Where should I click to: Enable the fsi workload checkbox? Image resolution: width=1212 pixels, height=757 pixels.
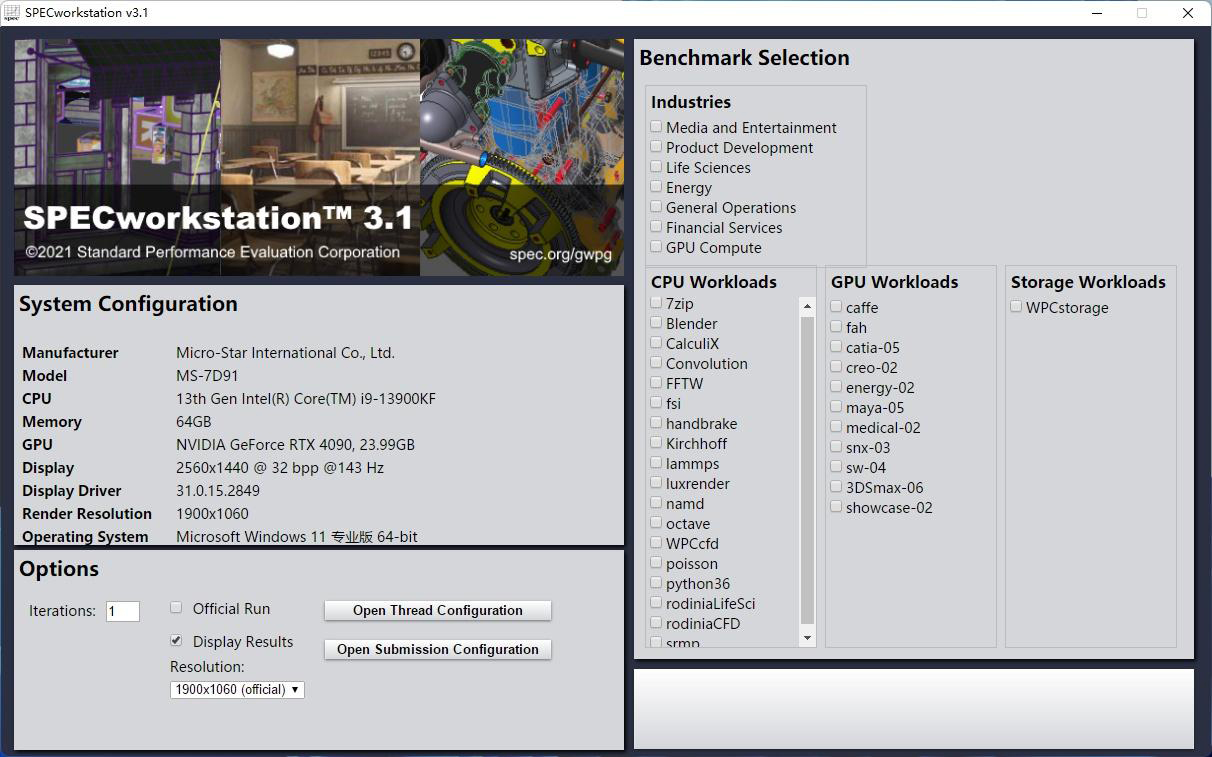(656, 402)
